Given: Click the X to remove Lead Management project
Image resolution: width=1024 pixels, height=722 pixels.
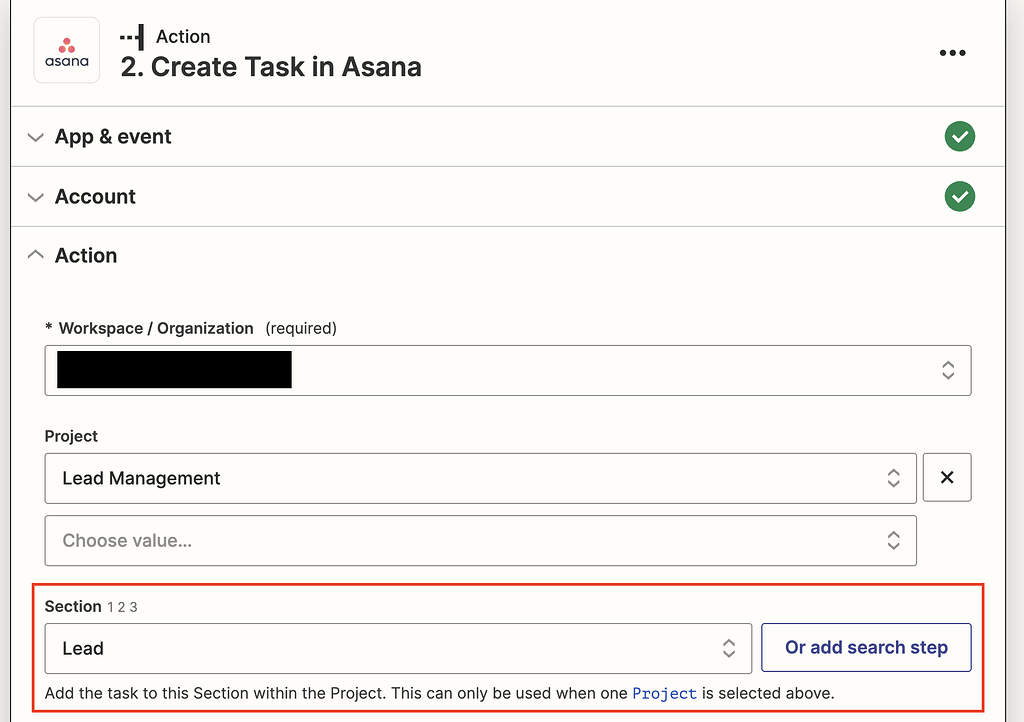Looking at the screenshot, I should [946, 477].
